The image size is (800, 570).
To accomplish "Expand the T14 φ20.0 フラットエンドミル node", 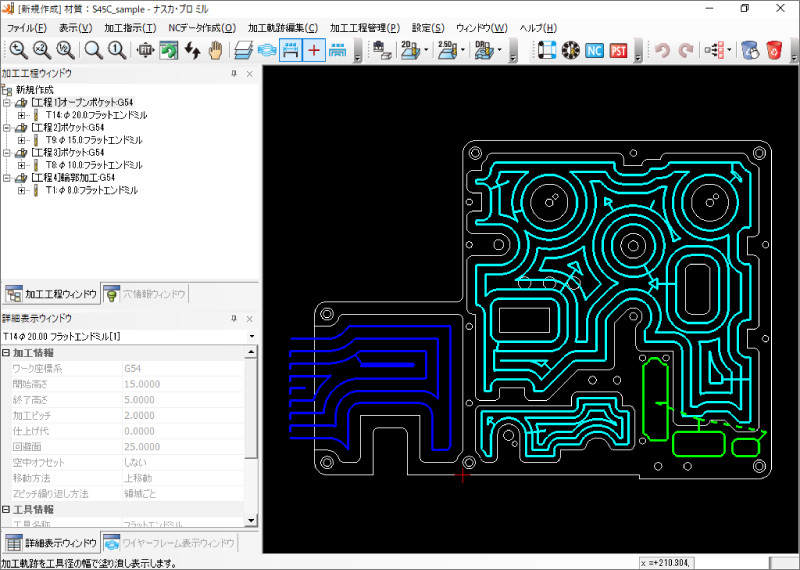I will [21, 115].
